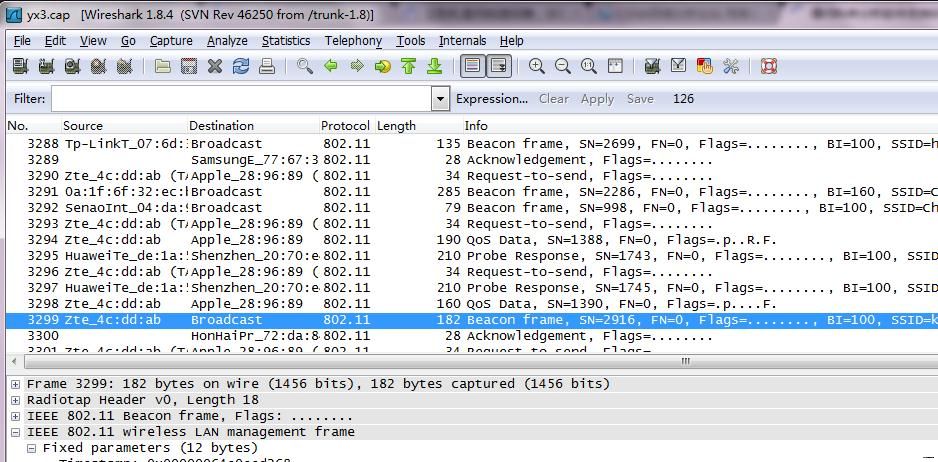The image size is (938, 462).
Task: Open help lifebuoy icon
Action: [x=769, y=66]
